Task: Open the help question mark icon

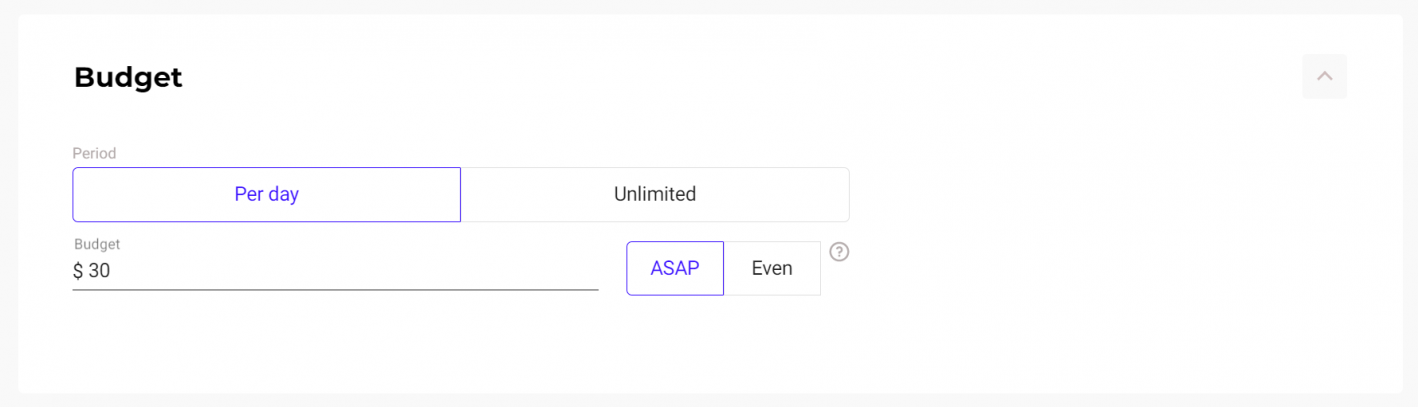Action: tap(839, 252)
